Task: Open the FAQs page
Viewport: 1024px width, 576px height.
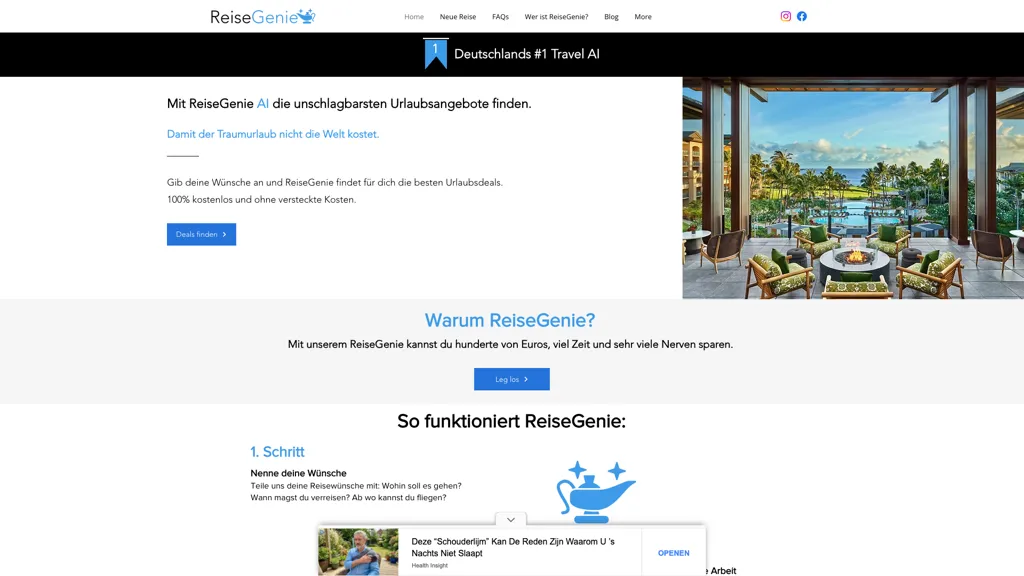Action: pos(500,17)
